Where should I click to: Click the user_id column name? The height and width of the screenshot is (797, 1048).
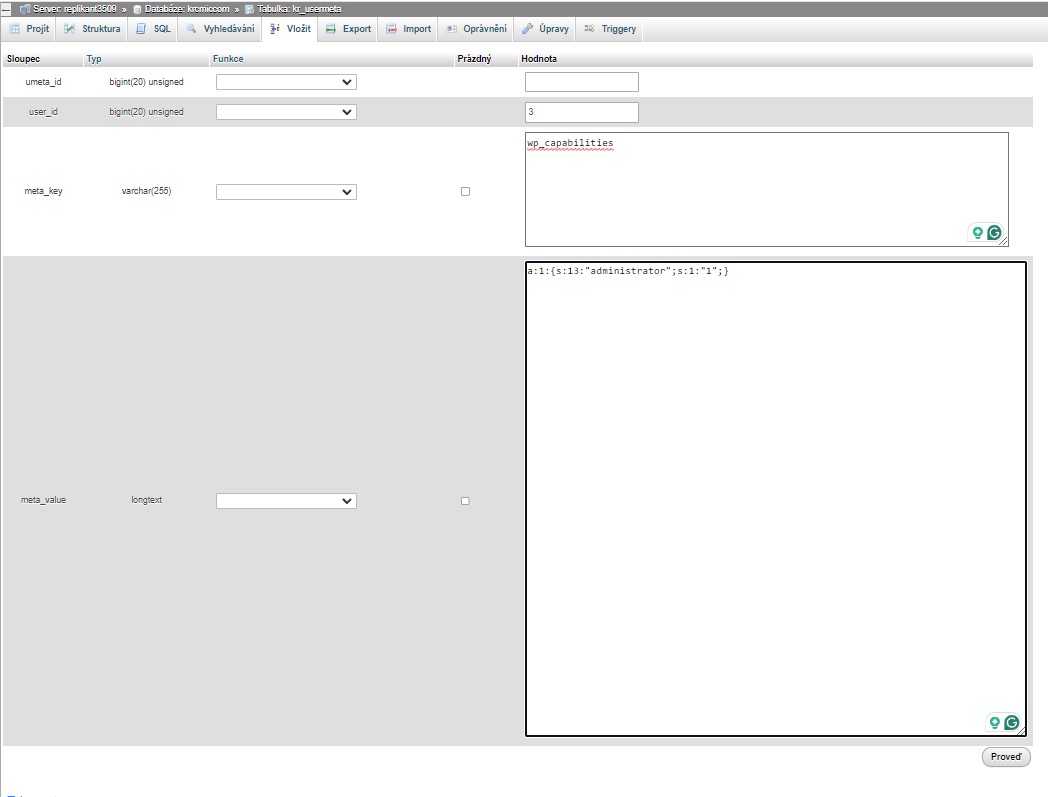43,112
